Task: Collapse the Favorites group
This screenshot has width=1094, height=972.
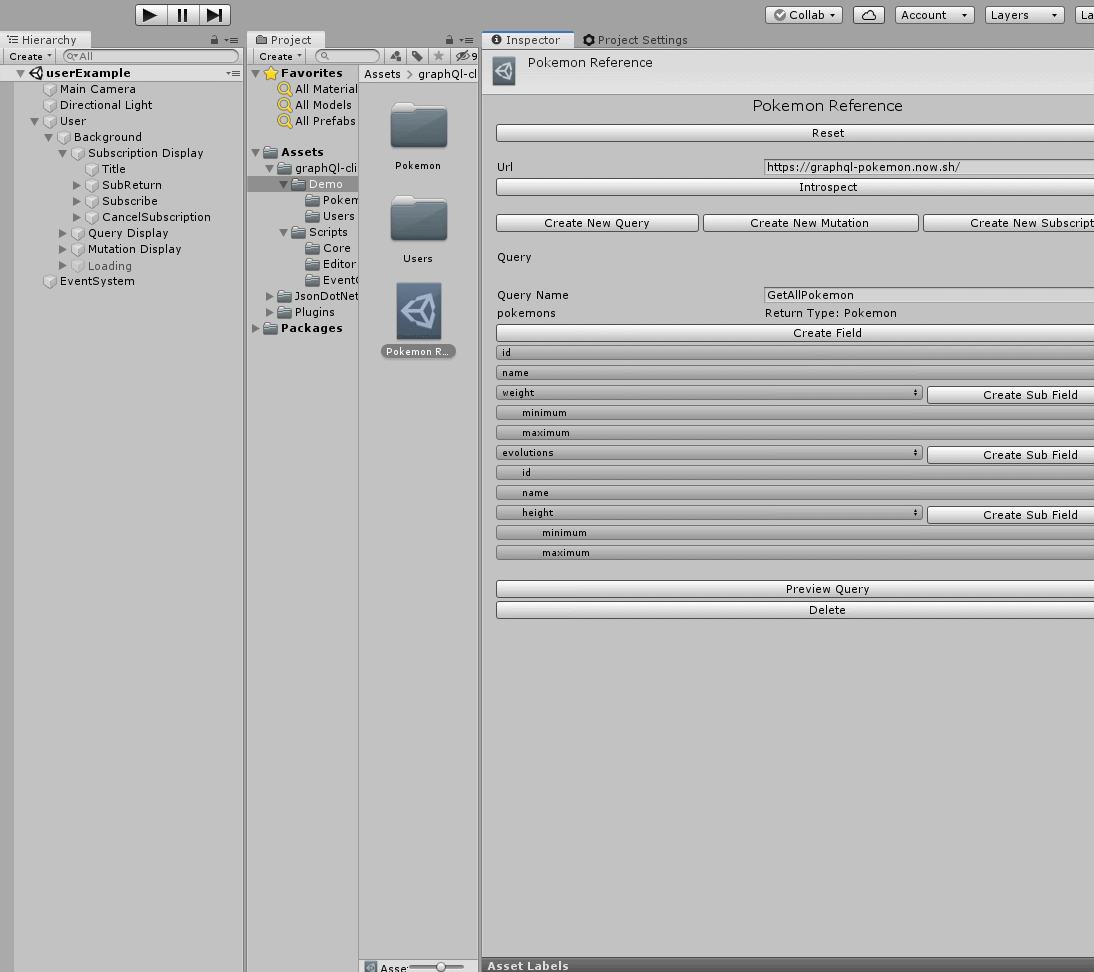Action: (255, 73)
